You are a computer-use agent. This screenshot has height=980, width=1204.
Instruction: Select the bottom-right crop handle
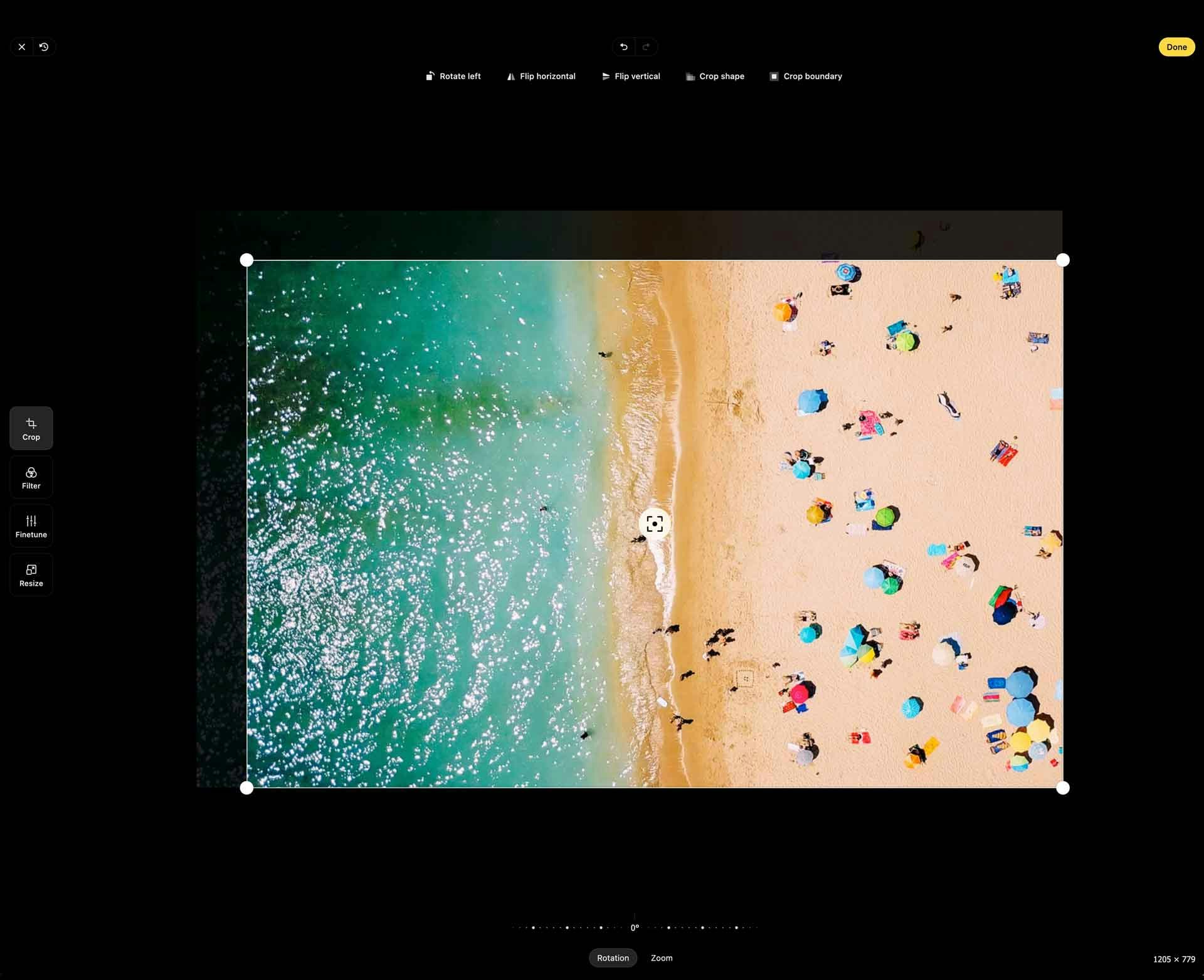click(1063, 788)
